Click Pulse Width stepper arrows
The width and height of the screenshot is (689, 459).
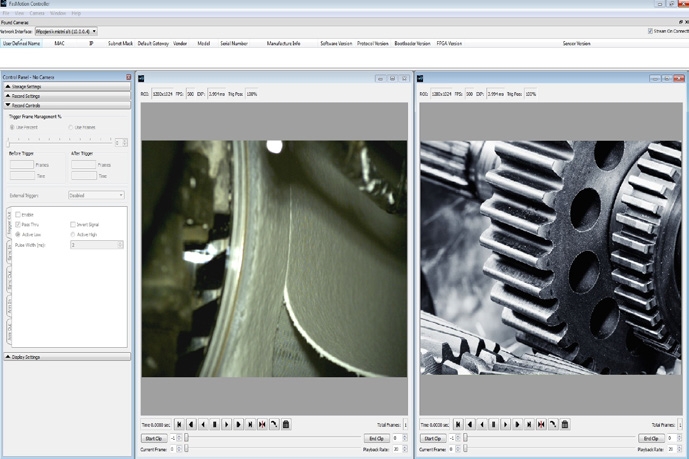pyautogui.click(x=120, y=245)
